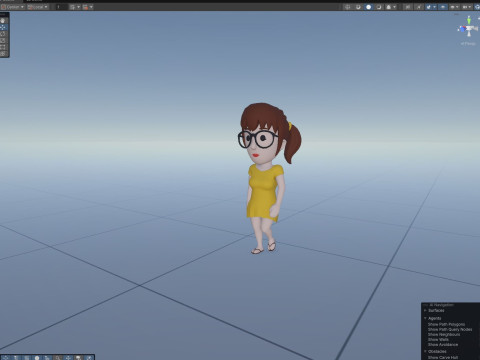Toggle scene lighting

tap(419, 7)
